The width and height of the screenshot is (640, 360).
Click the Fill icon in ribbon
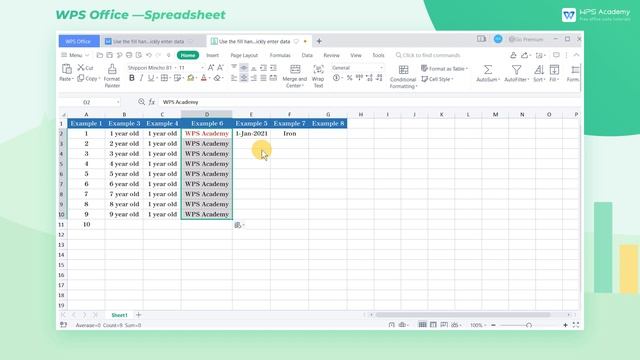coord(554,69)
